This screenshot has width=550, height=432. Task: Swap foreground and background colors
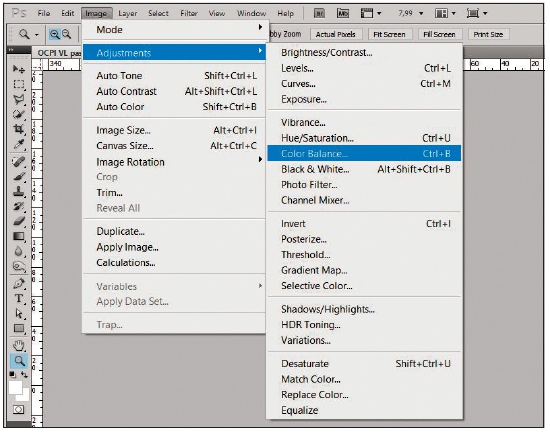tap(24, 375)
